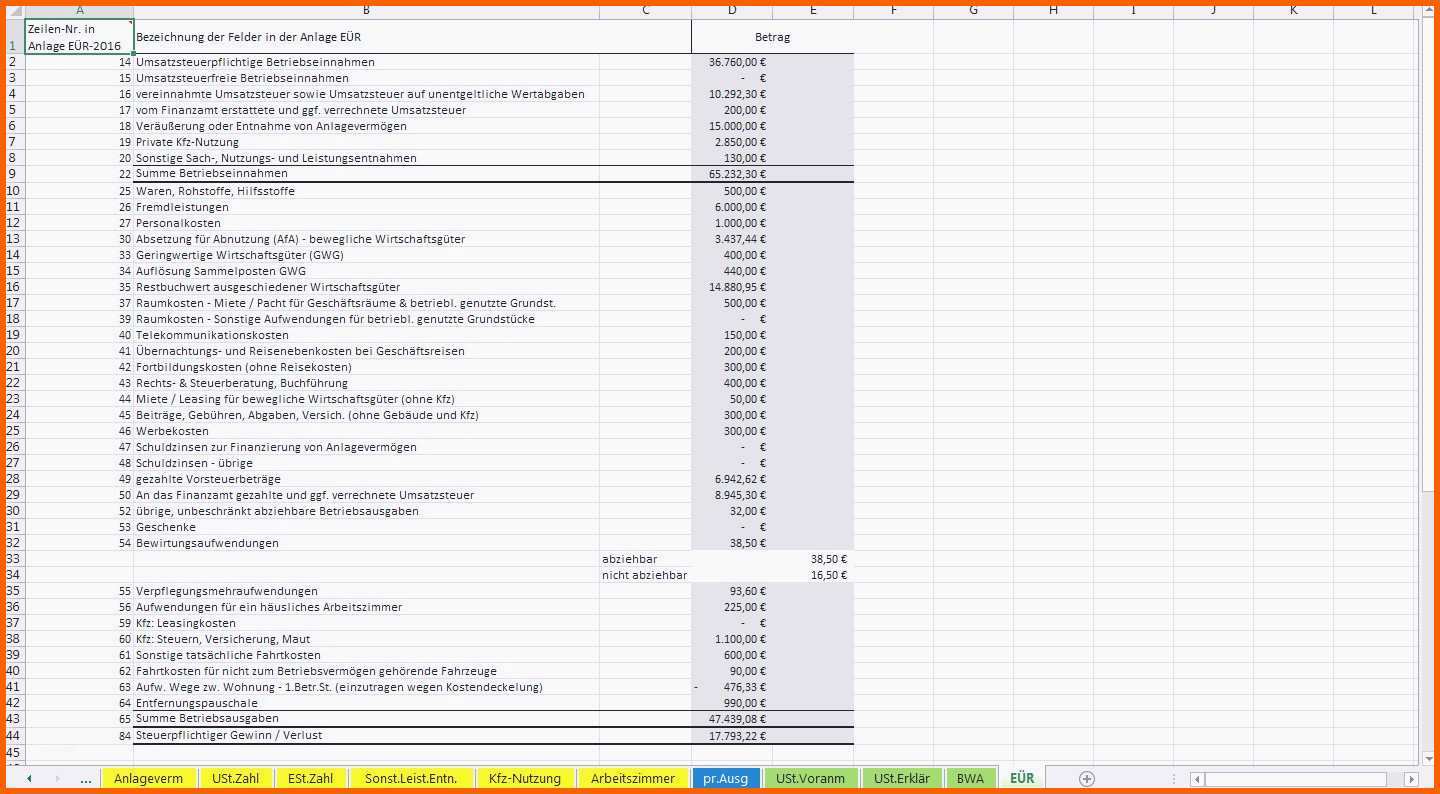Select column header B
1440x794 pixels.
pos(366,10)
